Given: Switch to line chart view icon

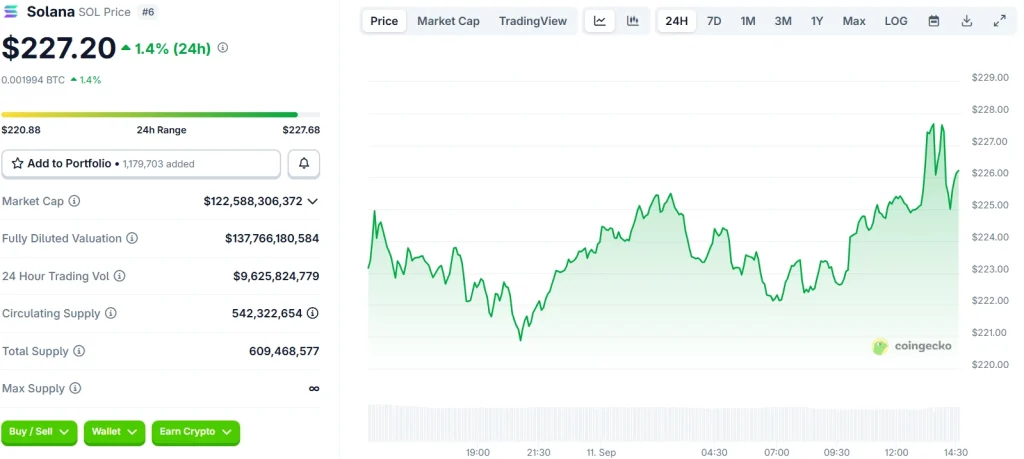Looking at the screenshot, I should click(600, 21).
